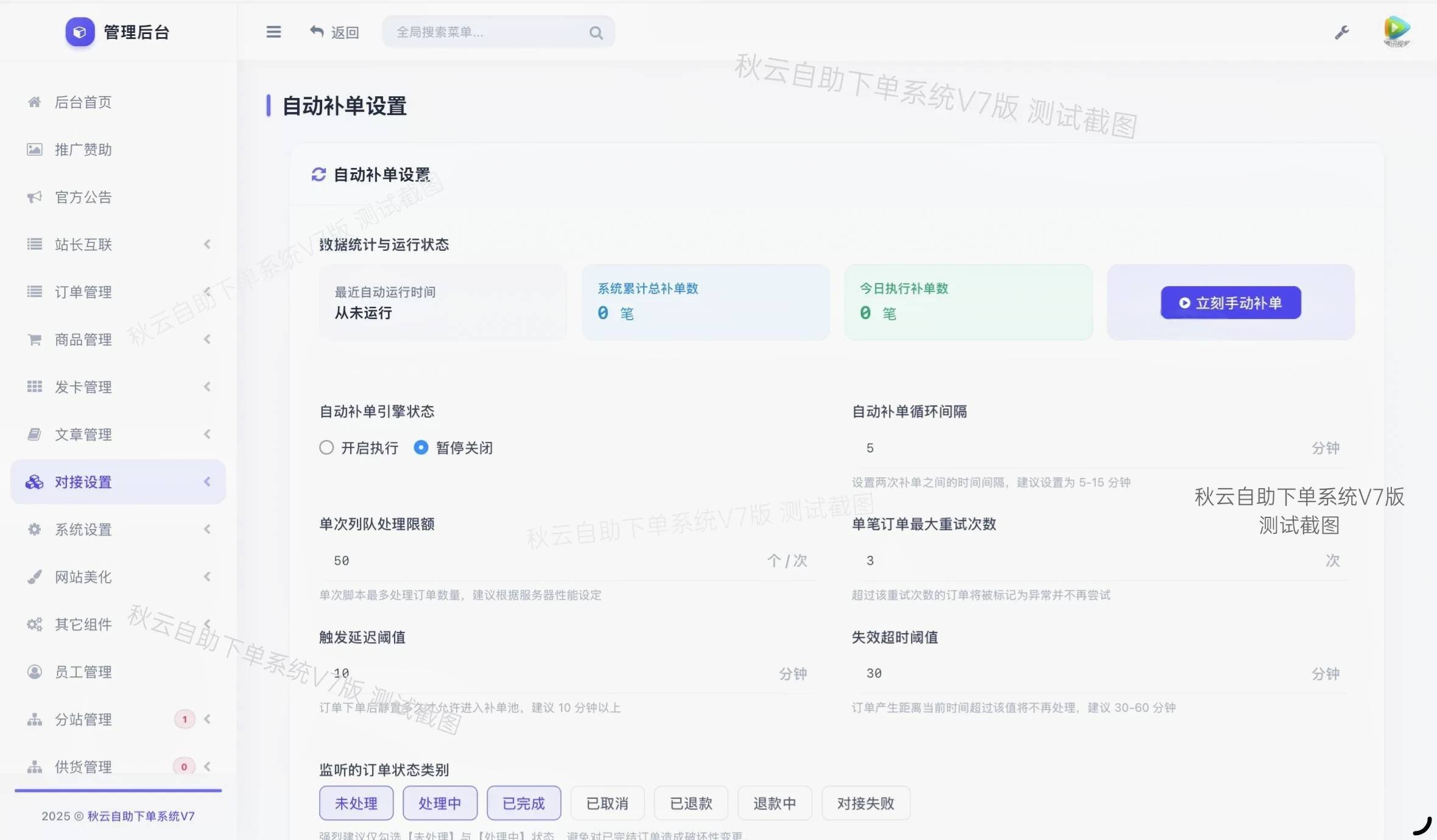Click the user icon beside 员工管理
This screenshot has width=1437, height=840.
(35, 671)
